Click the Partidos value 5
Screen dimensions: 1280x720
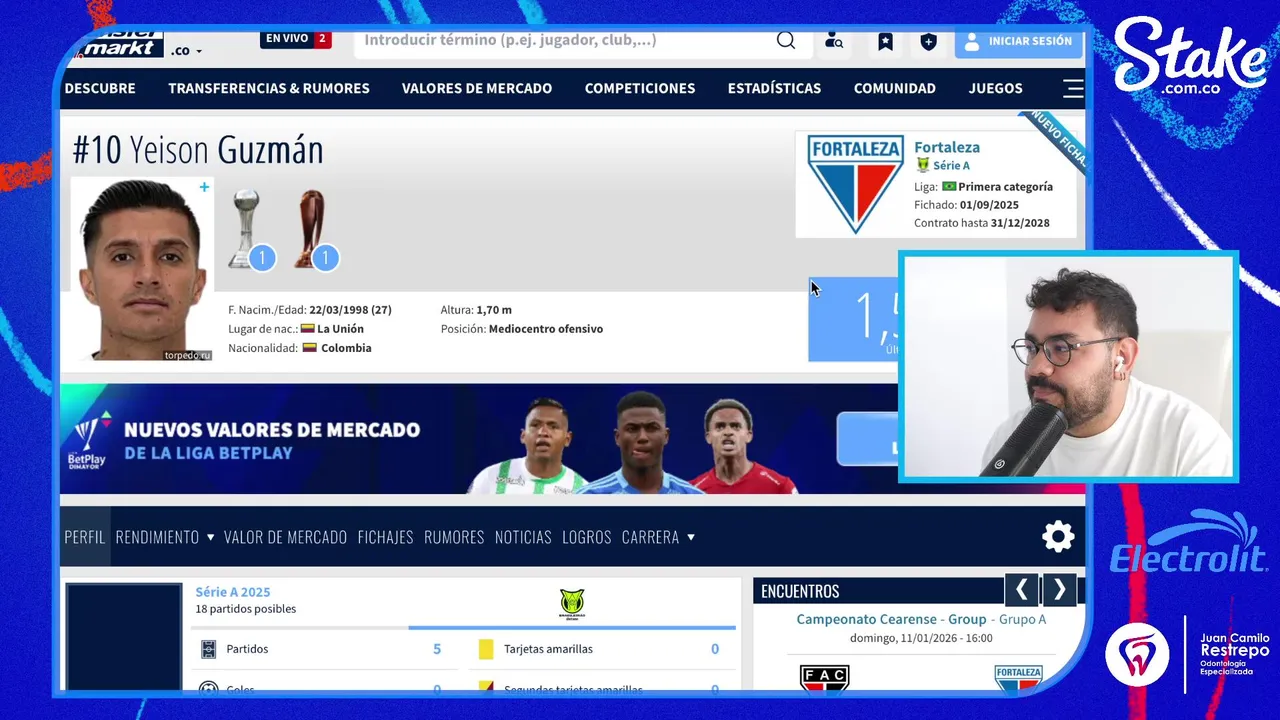click(x=437, y=649)
